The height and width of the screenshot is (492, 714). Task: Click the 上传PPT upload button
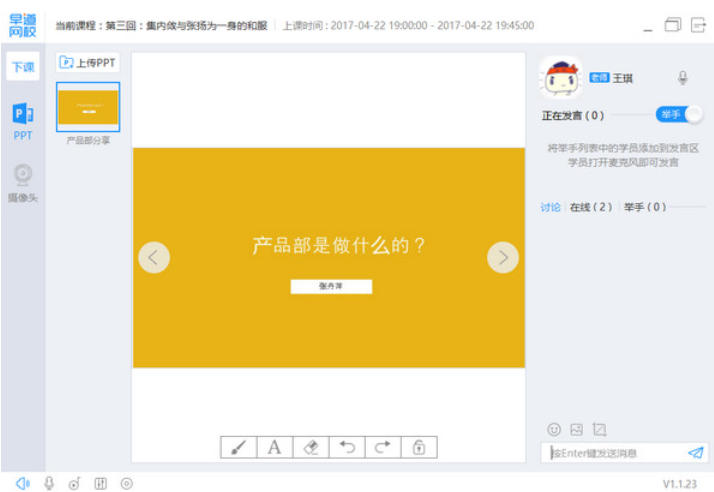point(88,62)
